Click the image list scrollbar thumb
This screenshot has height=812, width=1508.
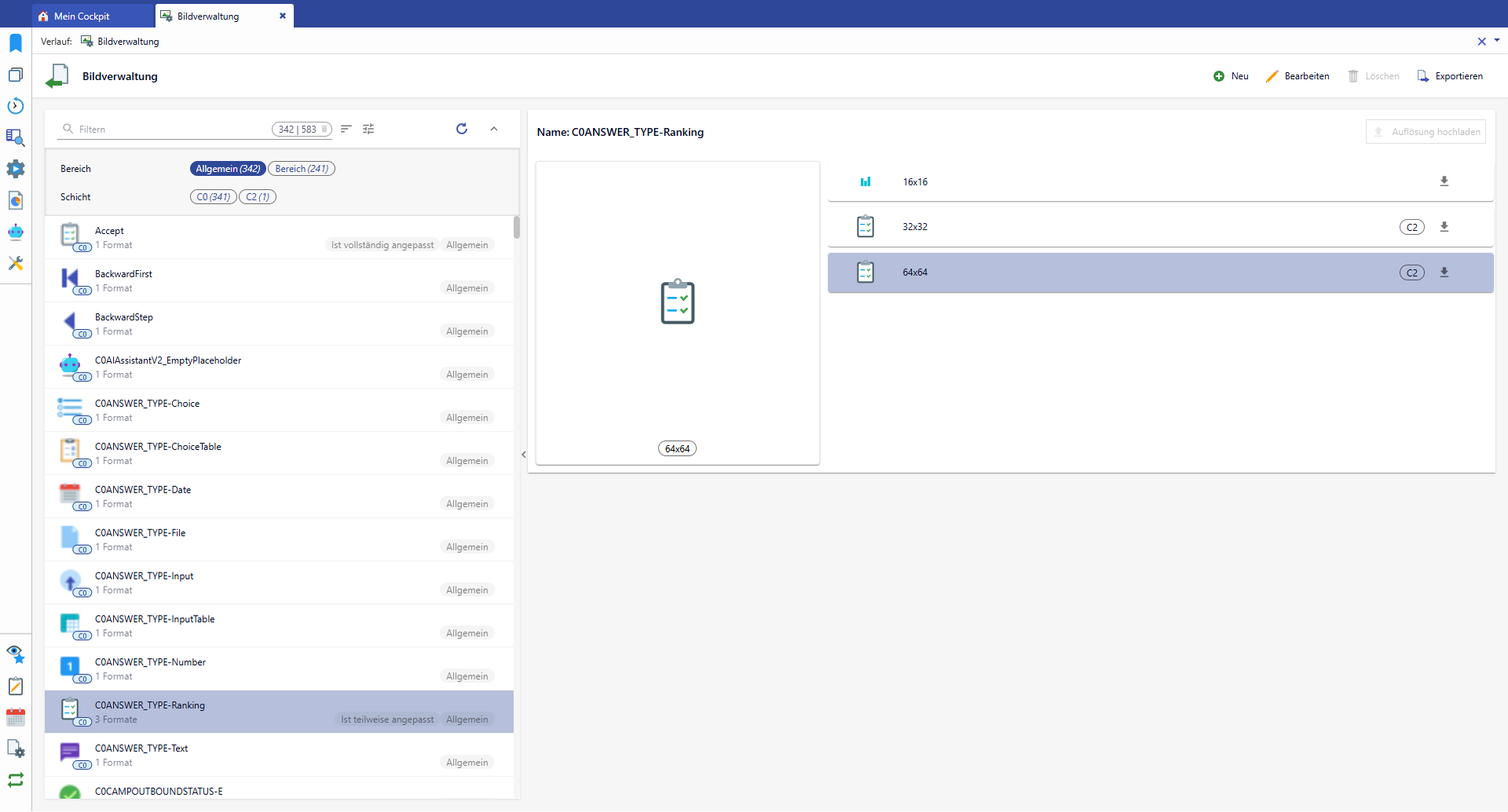pyautogui.click(x=517, y=228)
